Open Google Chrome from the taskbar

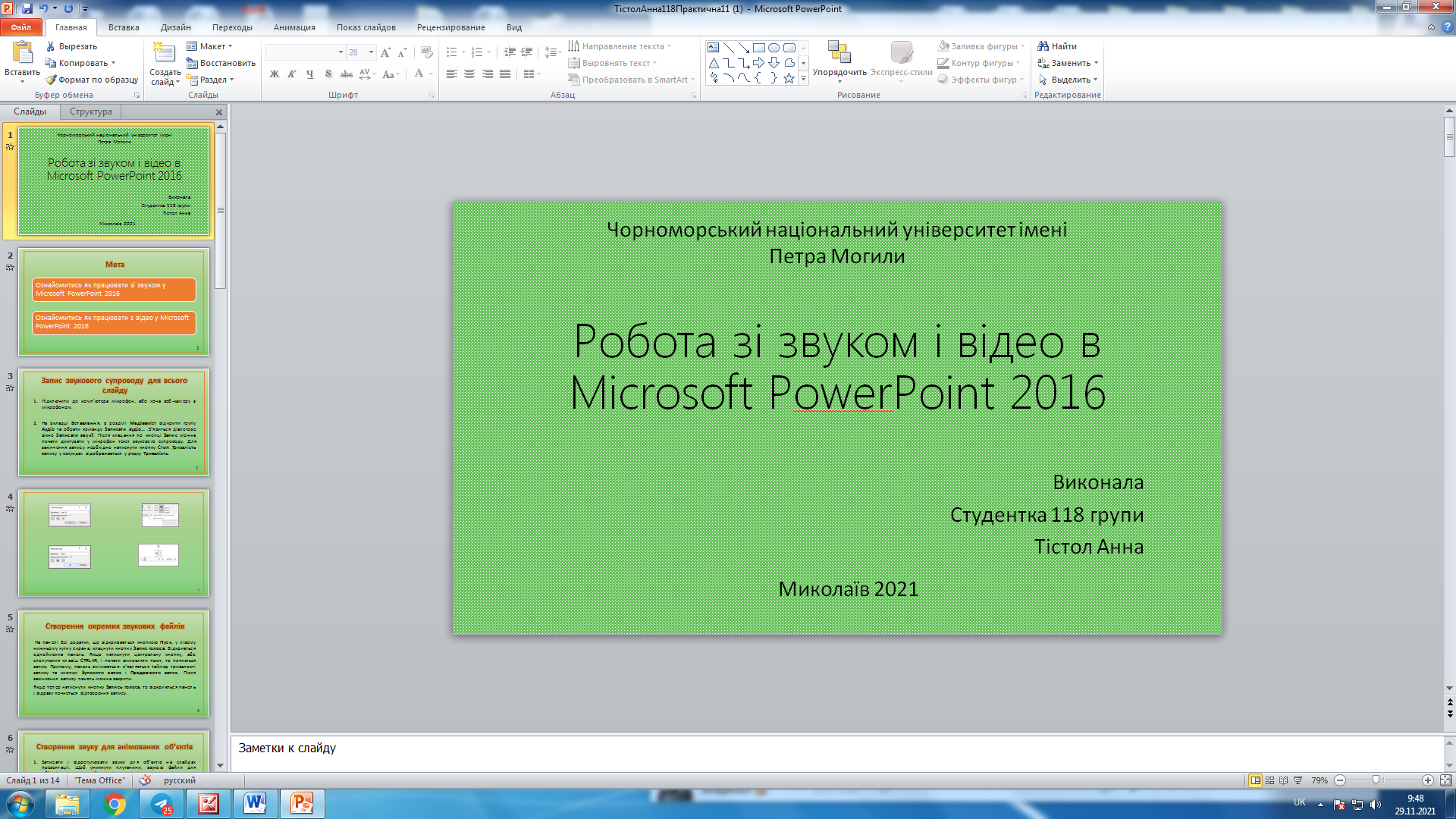click(115, 804)
